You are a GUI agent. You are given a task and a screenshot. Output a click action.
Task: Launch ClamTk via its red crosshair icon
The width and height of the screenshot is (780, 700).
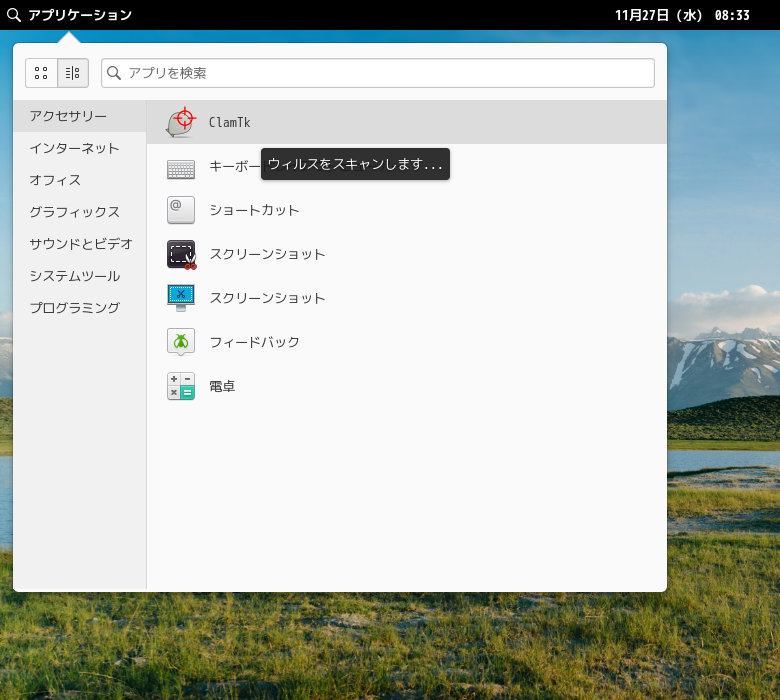[x=181, y=122]
